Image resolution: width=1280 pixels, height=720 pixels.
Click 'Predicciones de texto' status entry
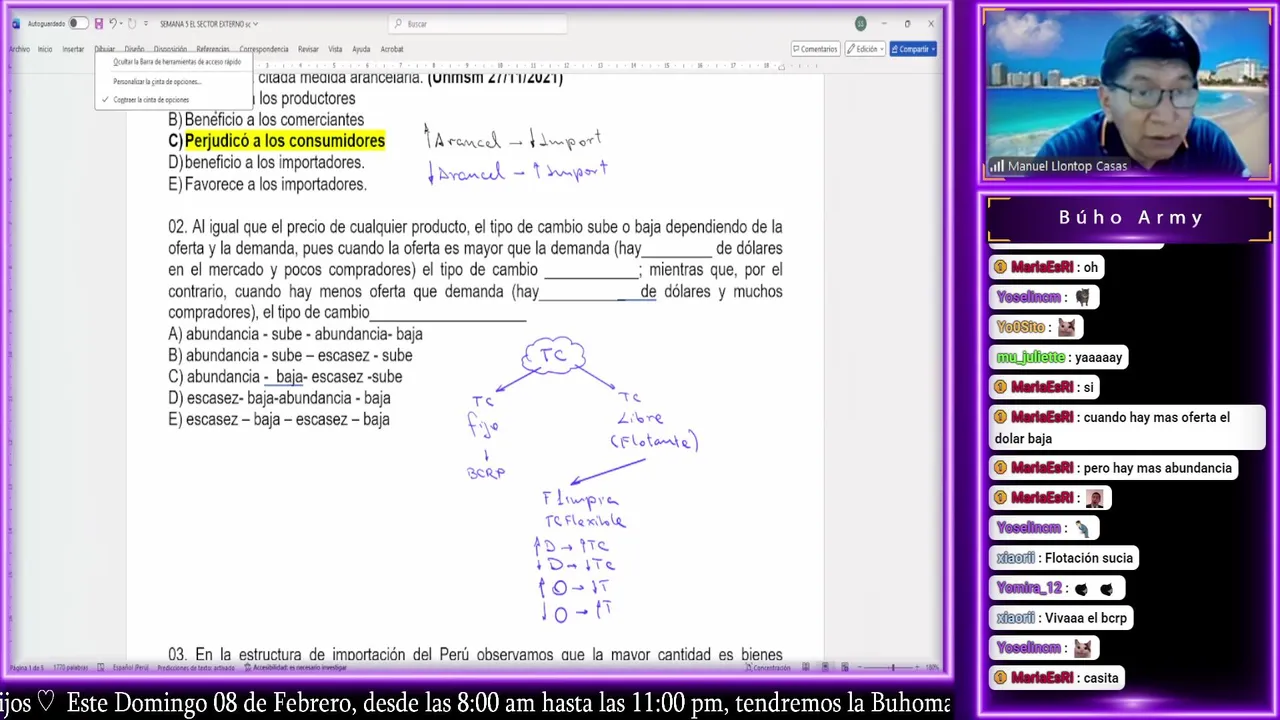(x=195, y=667)
